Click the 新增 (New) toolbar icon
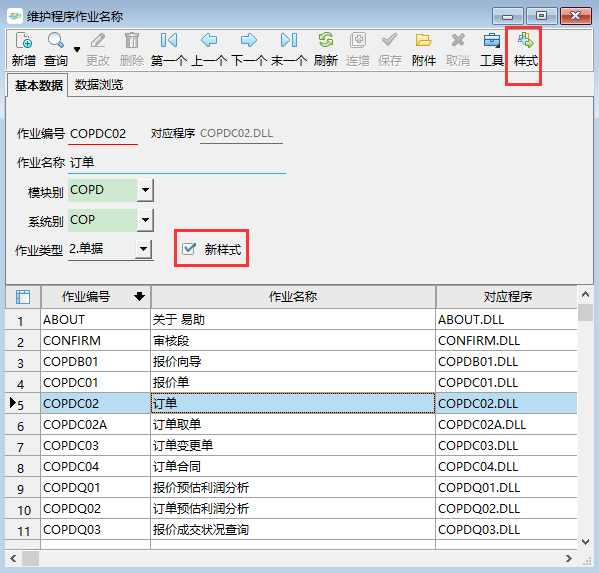The width and height of the screenshot is (599, 573). [x=23, y=50]
